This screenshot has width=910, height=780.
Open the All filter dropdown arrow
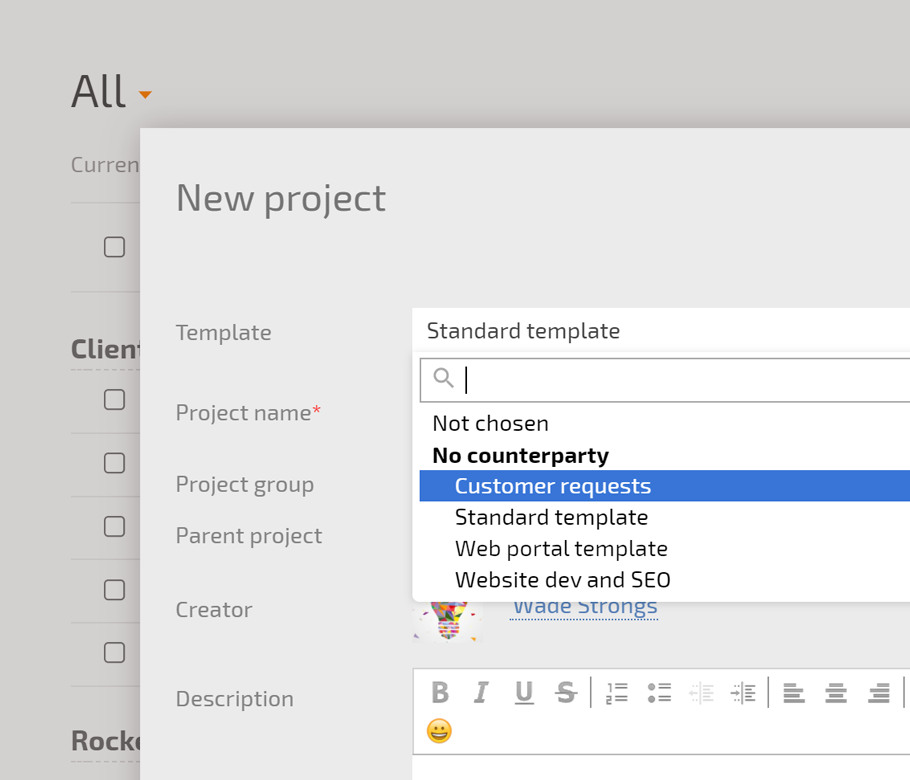click(x=145, y=95)
